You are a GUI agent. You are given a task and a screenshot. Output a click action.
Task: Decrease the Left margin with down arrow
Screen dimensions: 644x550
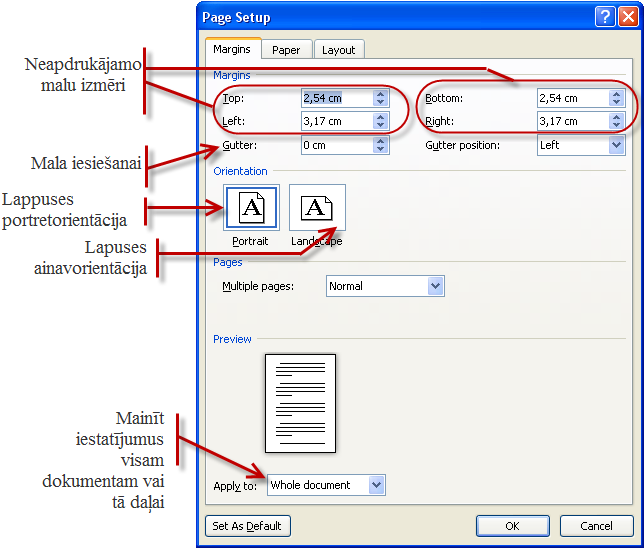coord(380,126)
